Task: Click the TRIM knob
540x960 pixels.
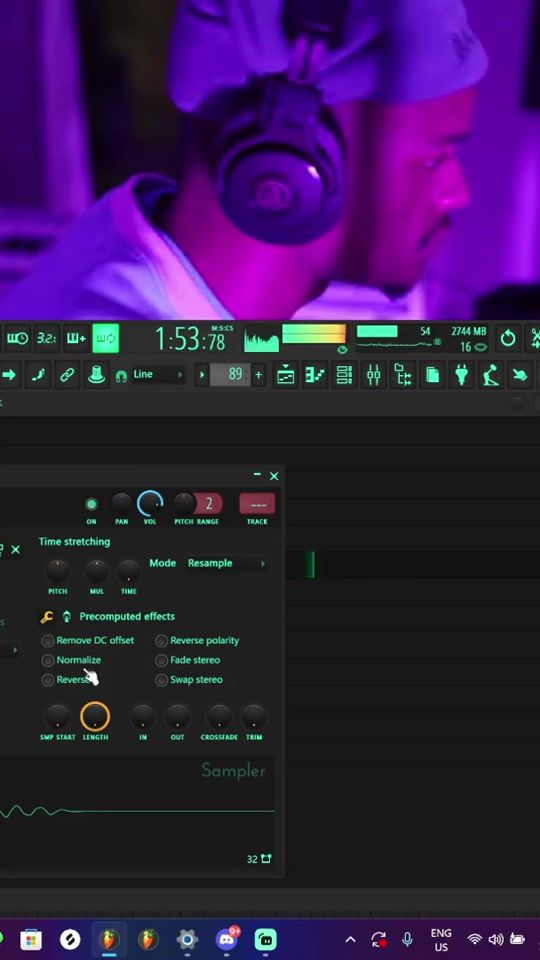Action: point(253,716)
